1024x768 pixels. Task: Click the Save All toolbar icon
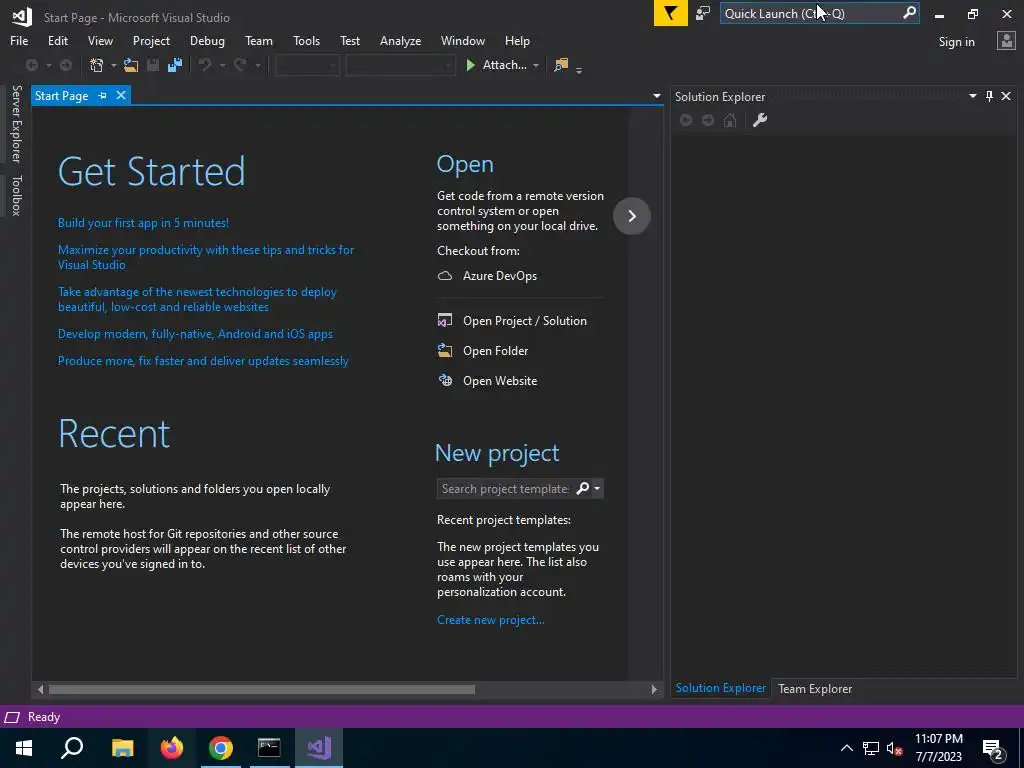click(x=175, y=65)
